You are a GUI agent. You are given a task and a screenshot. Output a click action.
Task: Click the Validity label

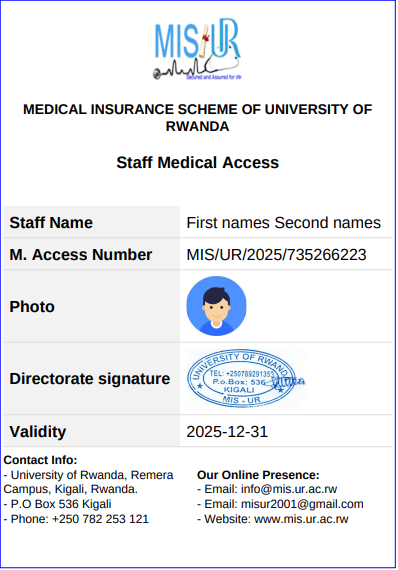tap(38, 431)
